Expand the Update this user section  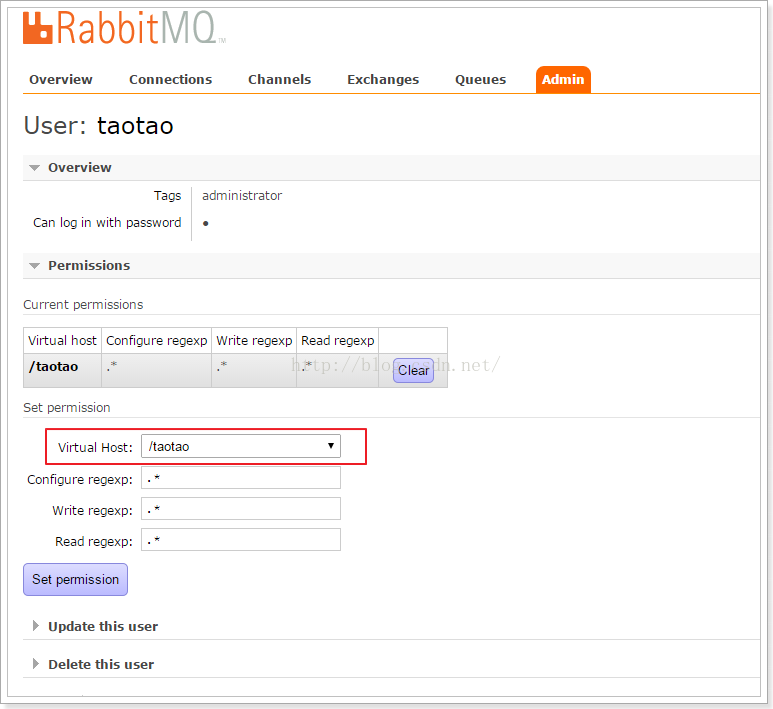(x=103, y=626)
